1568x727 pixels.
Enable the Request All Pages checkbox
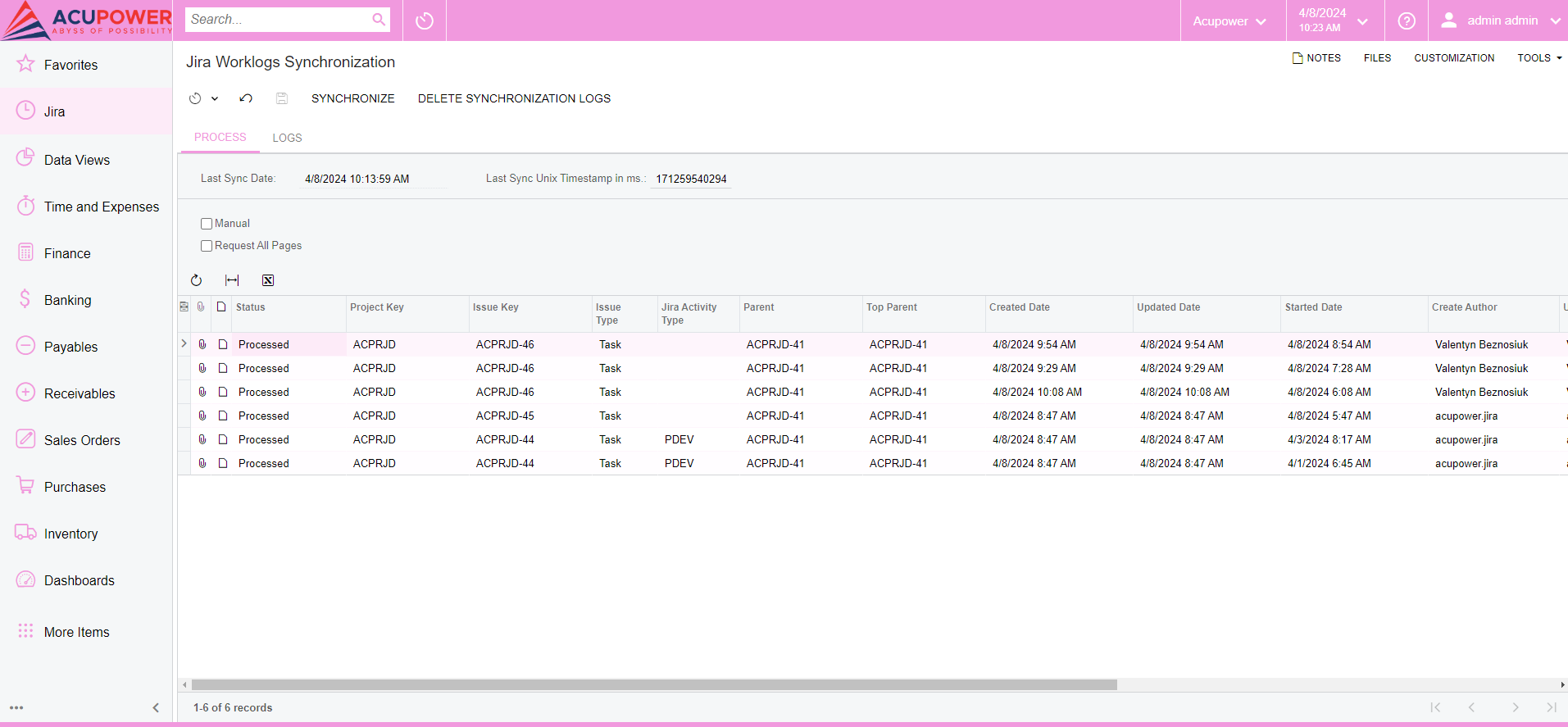207,246
